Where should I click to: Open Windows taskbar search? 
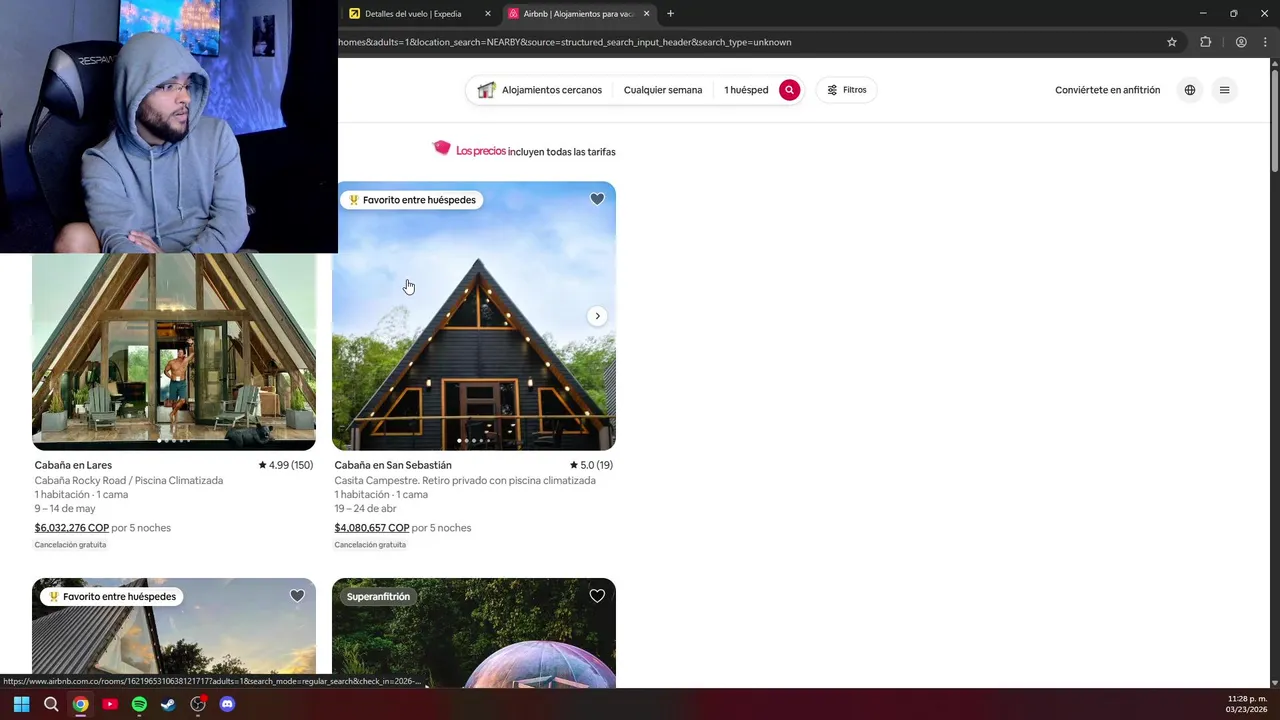click(x=51, y=704)
